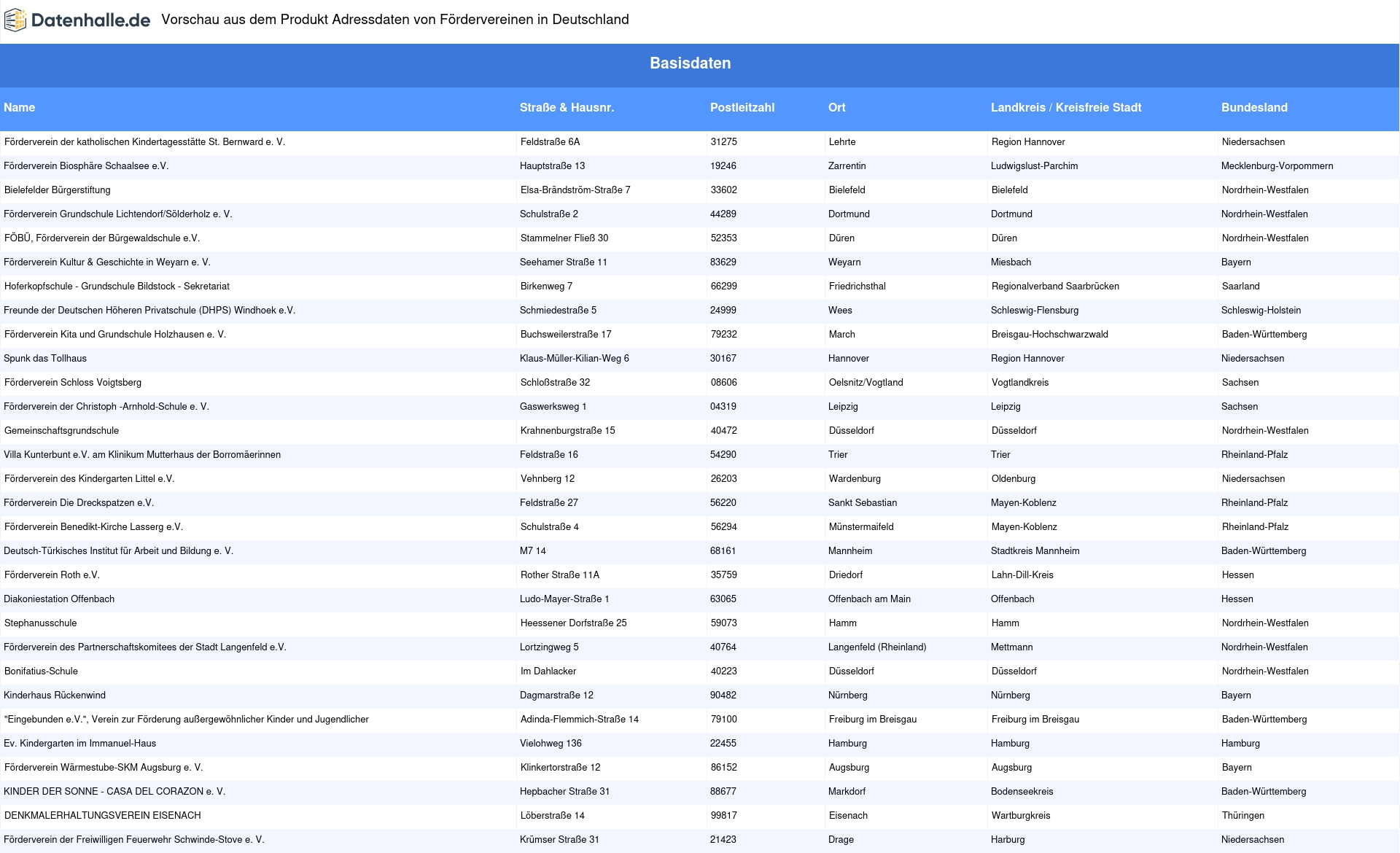1400x853 pixels.
Task: Select postal code 19246
Action: (x=723, y=166)
